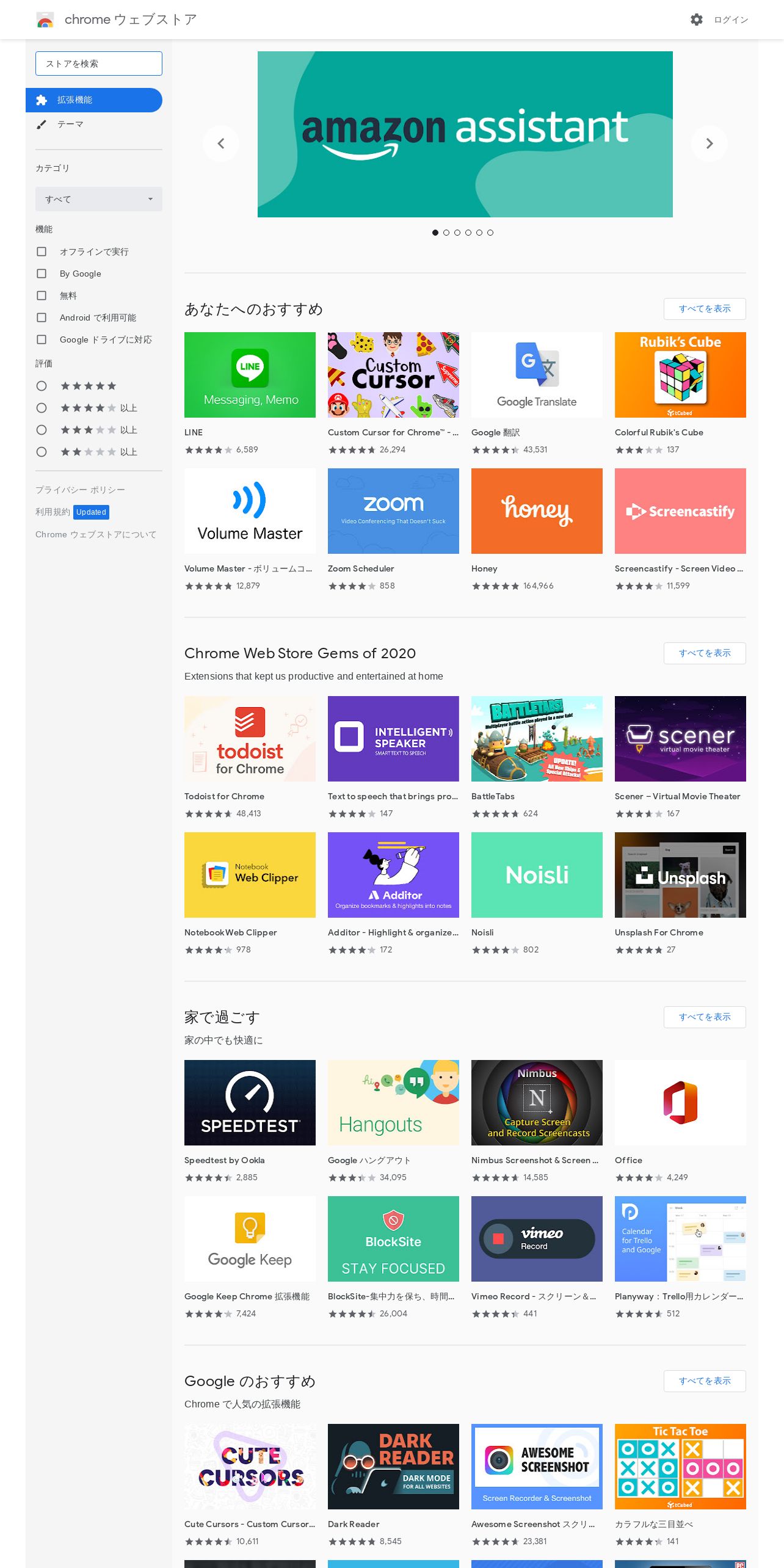
Task: Select the third carousel dot indicator
Action: click(x=457, y=233)
